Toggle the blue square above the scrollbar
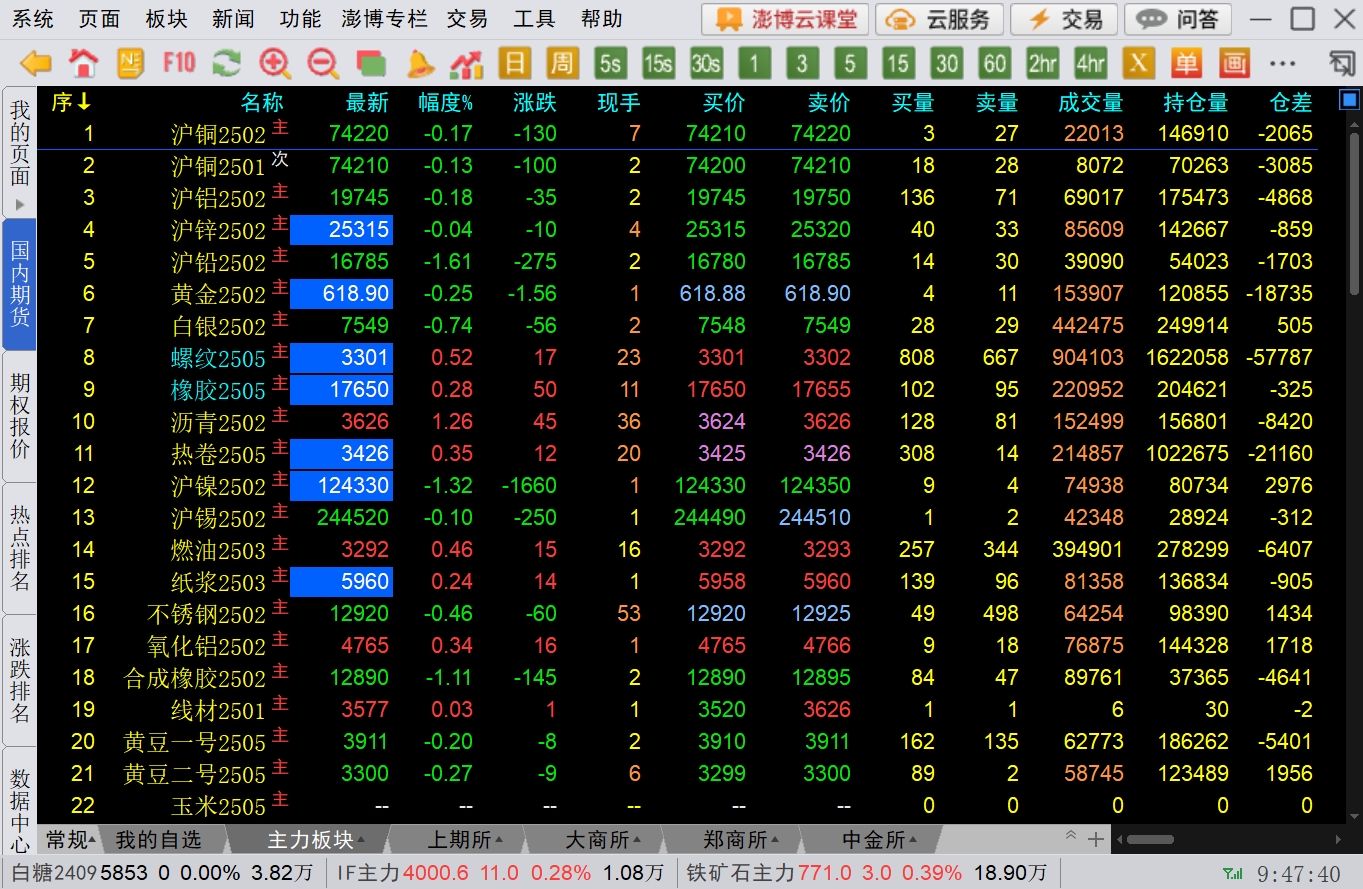The image size is (1363, 889). (1349, 101)
